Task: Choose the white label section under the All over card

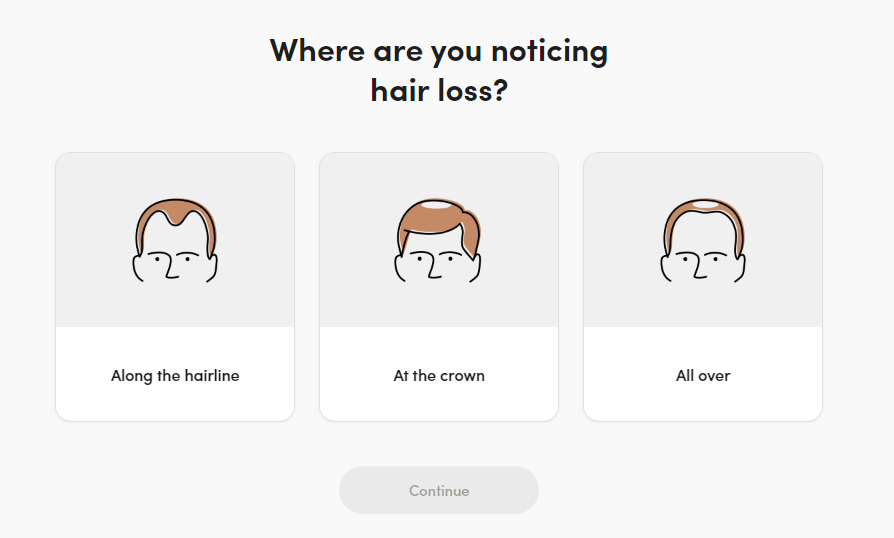Action: coord(703,400)
